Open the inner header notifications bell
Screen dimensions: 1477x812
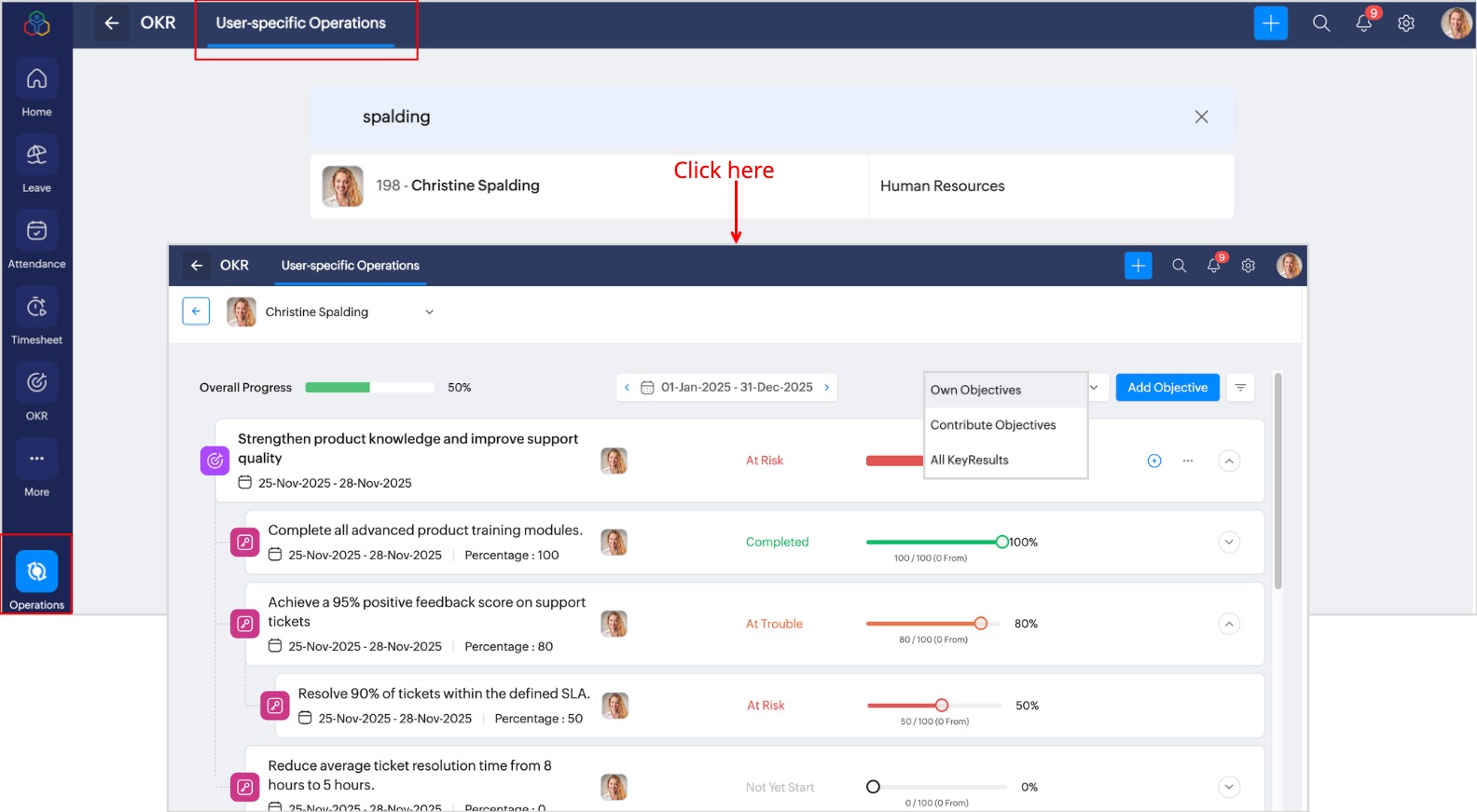1214,265
